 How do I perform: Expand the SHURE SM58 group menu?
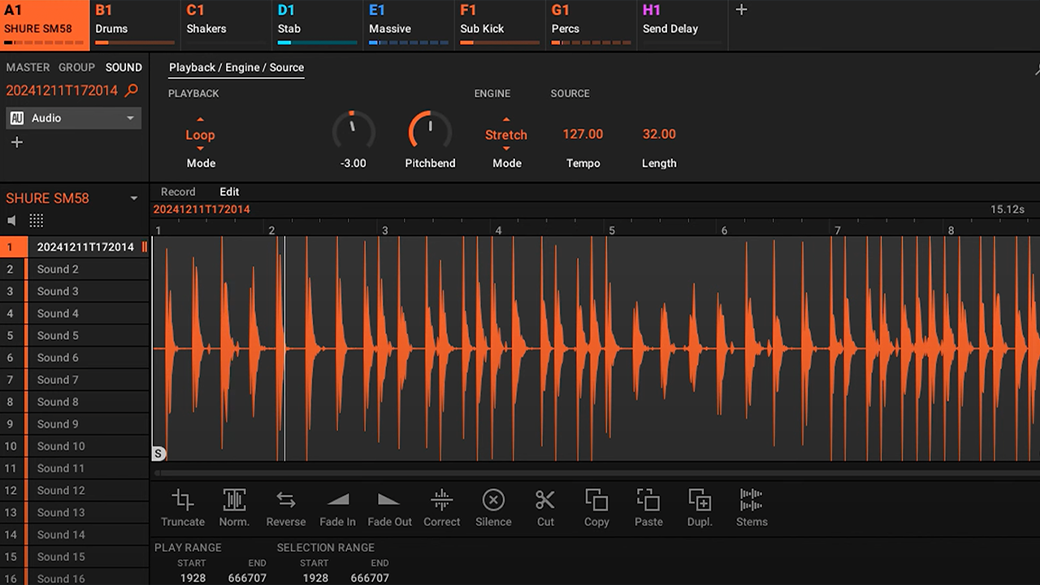point(134,198)
